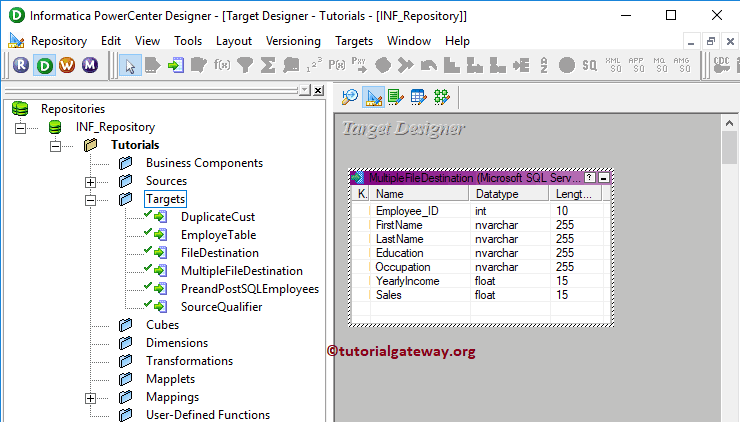
Task: Open the Edit menu
Action: pyautogui.click(x=111, y=41)
